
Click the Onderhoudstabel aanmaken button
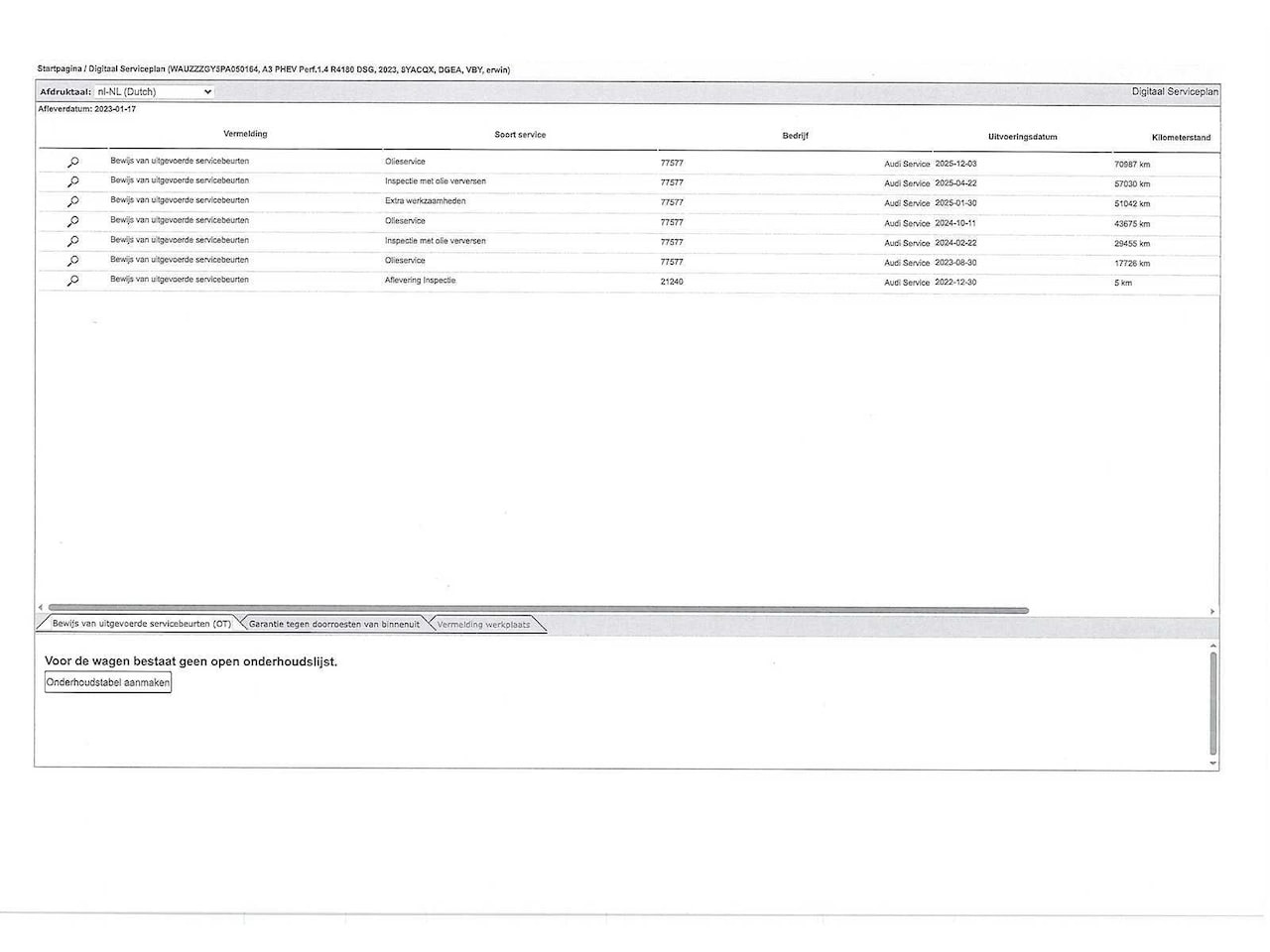click(108, 682)
